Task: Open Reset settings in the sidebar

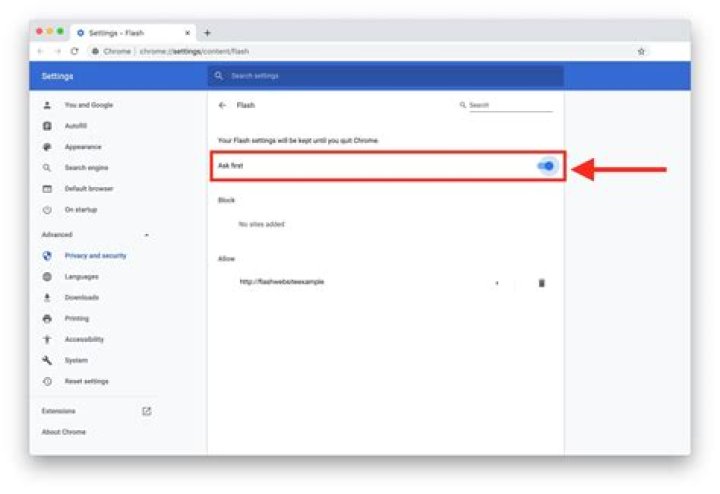Action: pos(86,381)
